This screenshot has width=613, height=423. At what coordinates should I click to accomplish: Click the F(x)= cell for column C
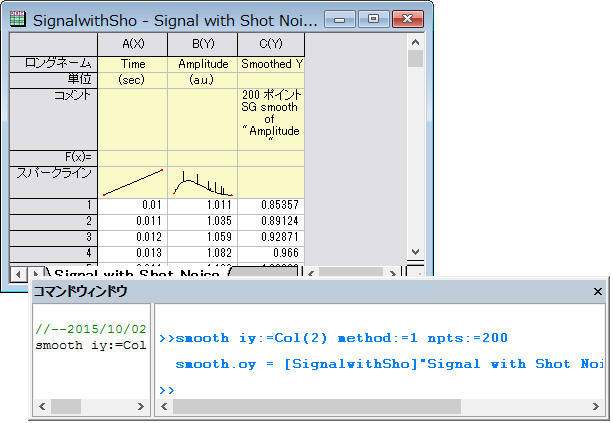pos(271,158)
